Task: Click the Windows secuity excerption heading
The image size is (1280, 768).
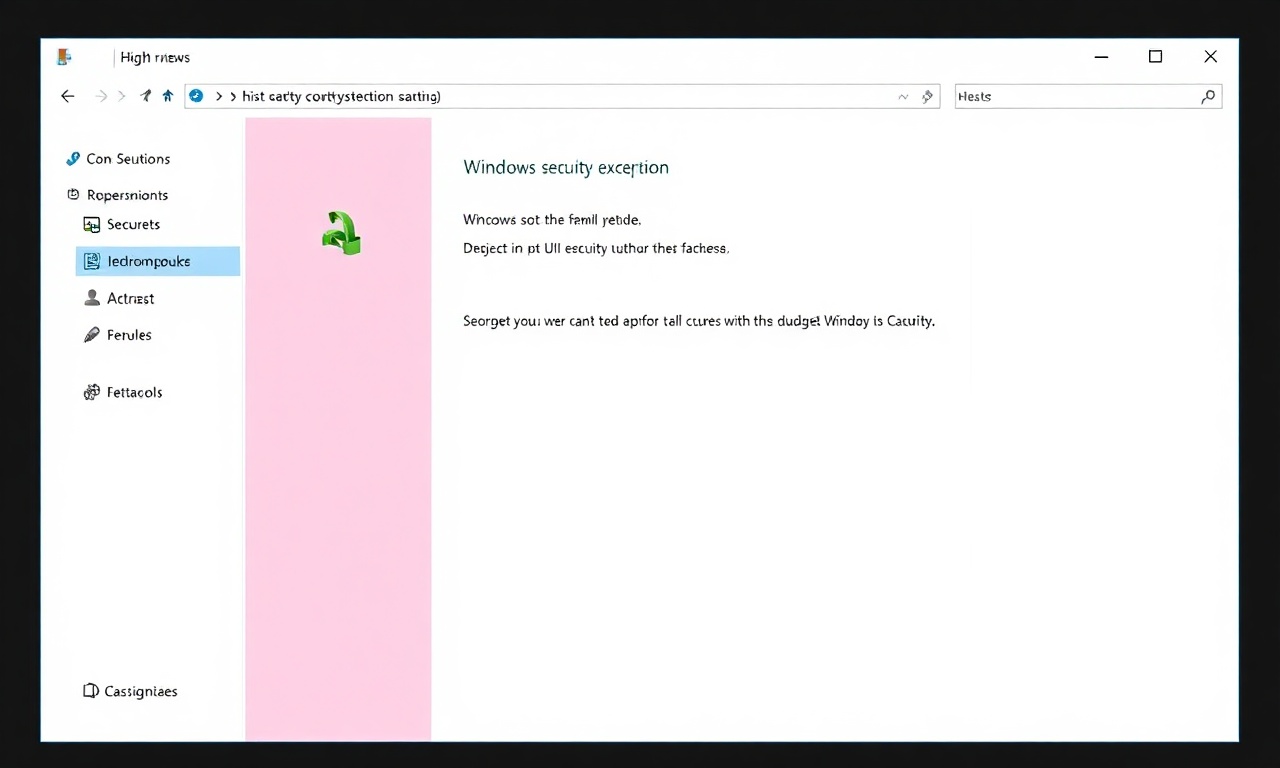Action: [566, 167]
